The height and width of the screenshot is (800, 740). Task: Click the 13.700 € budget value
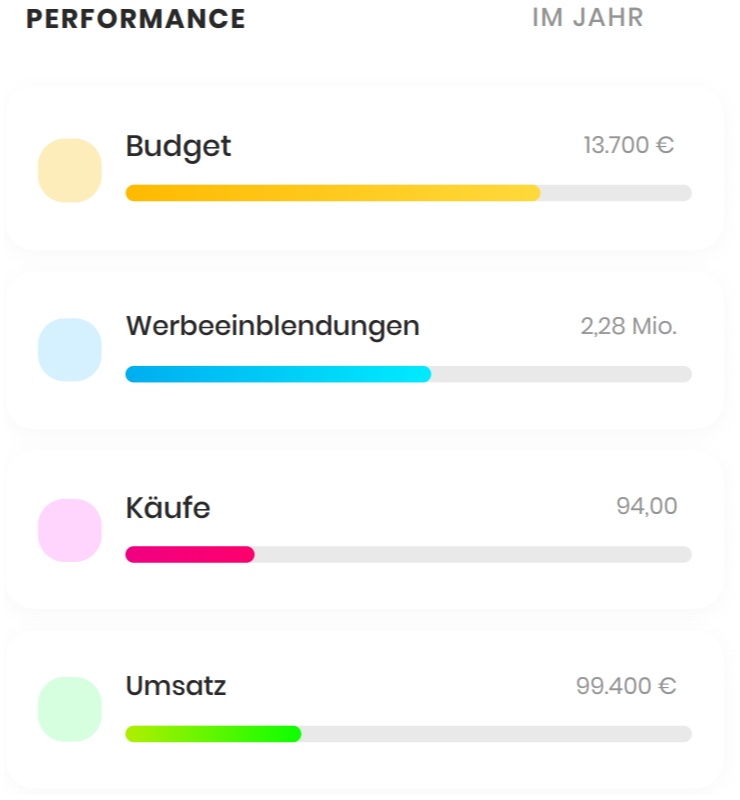point(629,145)
